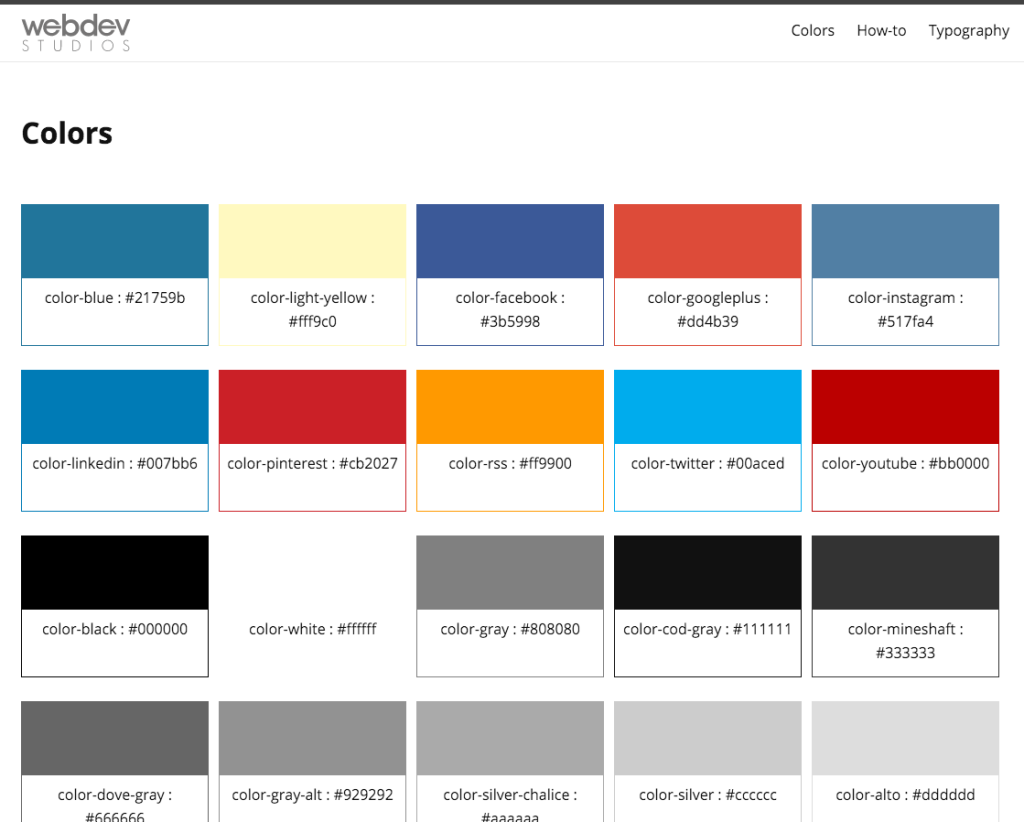Click the label color-black : #000000
The width and height of the screenshot is (1024, 822).
[x=115, y=629]
